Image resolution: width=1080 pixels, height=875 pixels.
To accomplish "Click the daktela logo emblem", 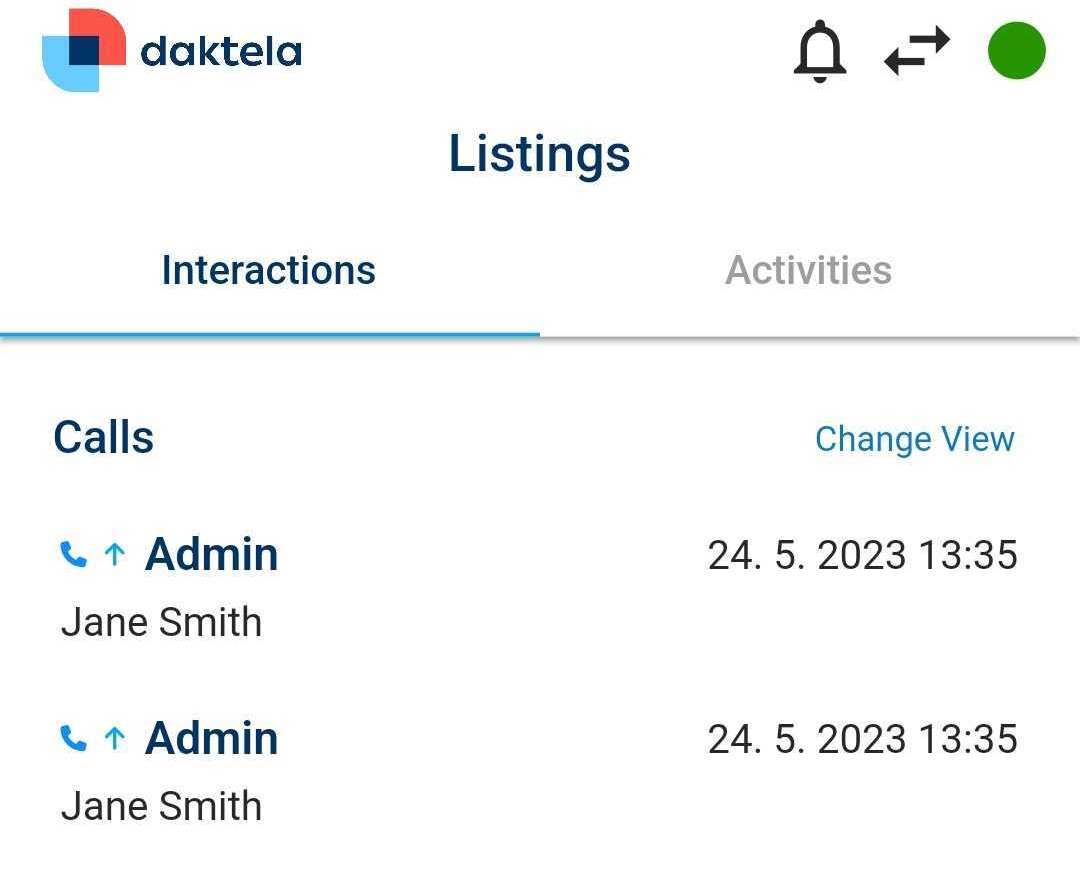I will pos(84,50).
